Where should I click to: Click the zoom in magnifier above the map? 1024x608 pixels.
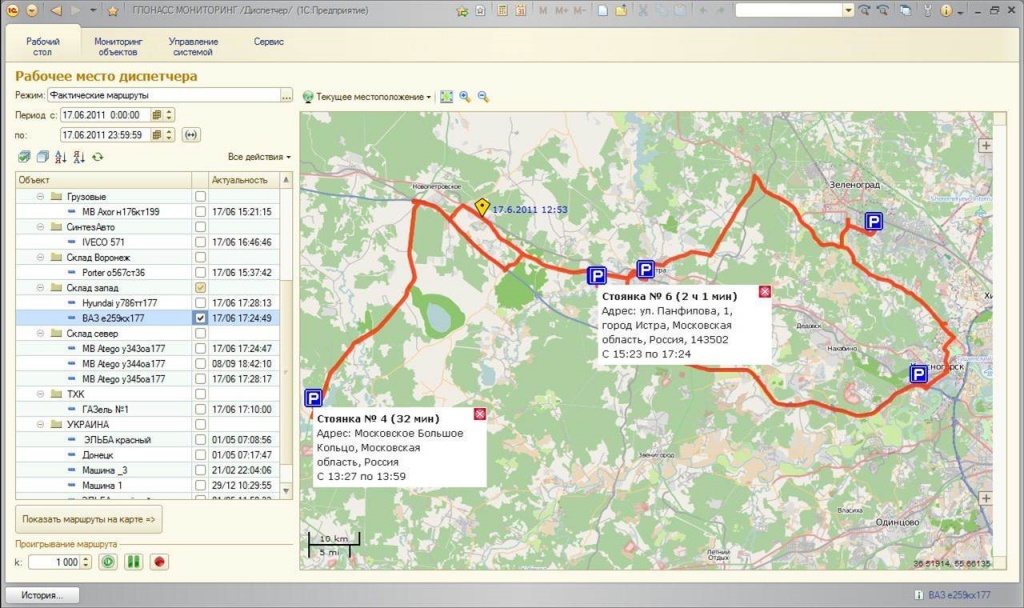[465, 97]
